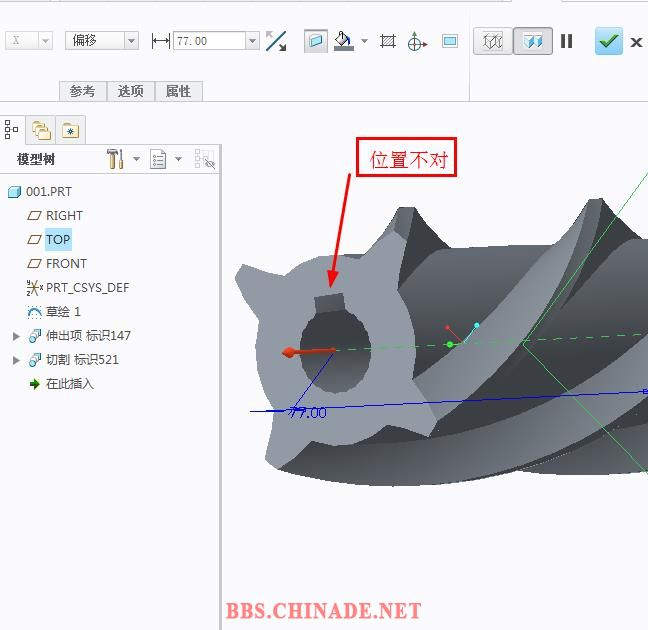
Task: Click the 属性 tab button
Action: (x=178, y=91)
